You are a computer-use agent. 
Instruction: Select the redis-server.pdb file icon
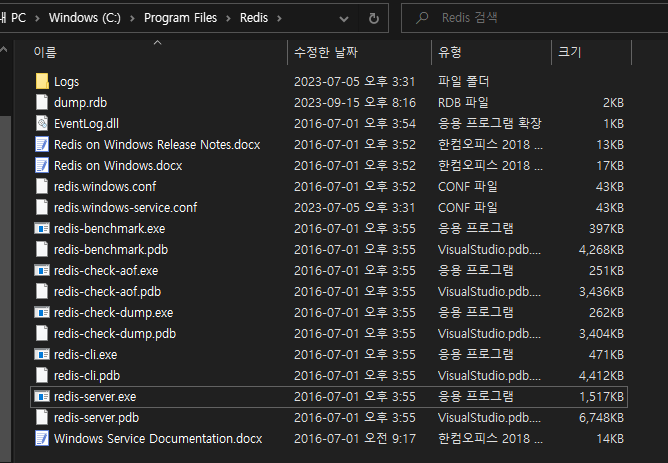click(42, 417)
